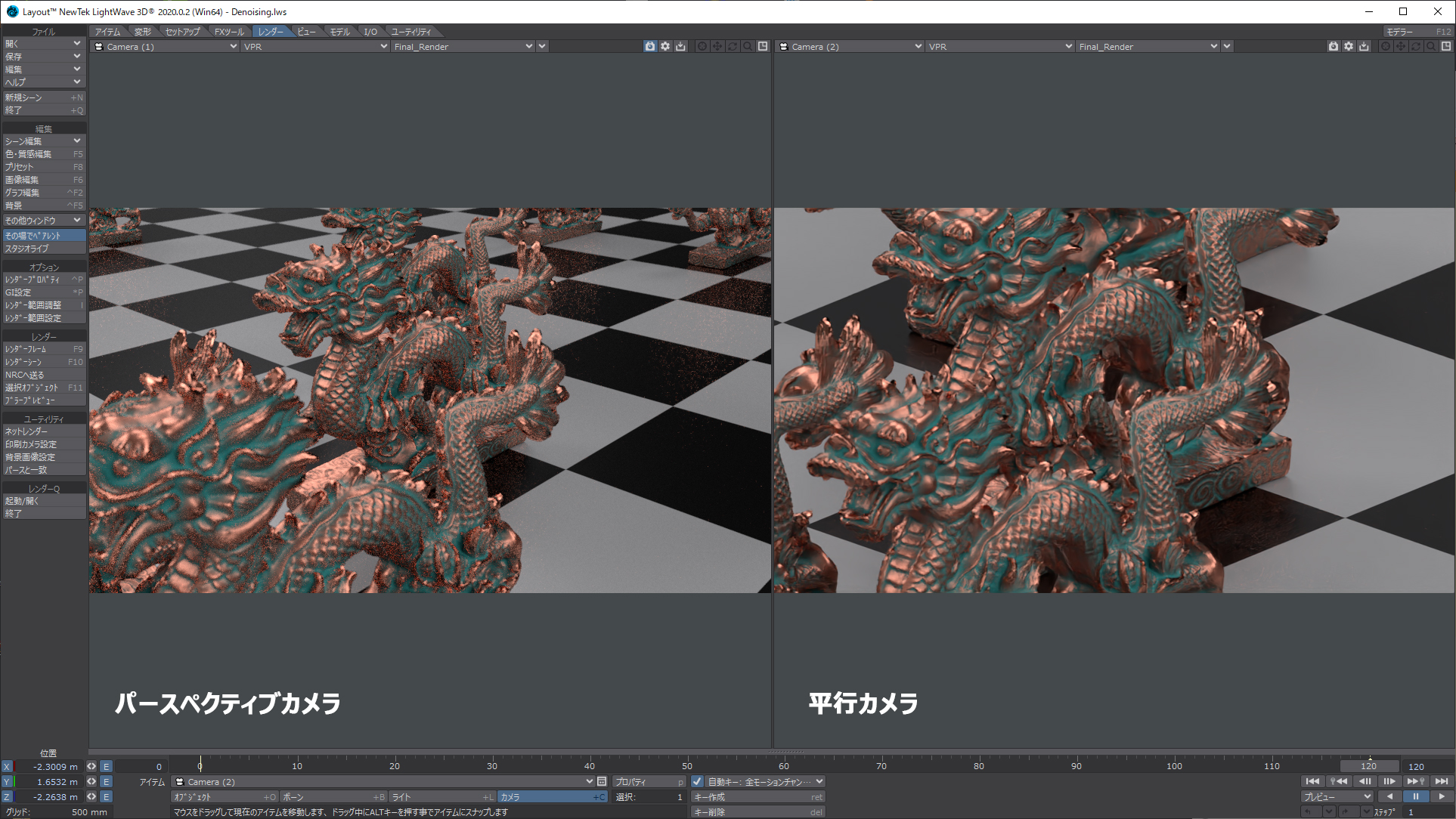Maximize left viewport with layout icon
Image resolution: width=1456 pixels, height=819 pixels.
(x=763, y=46)
